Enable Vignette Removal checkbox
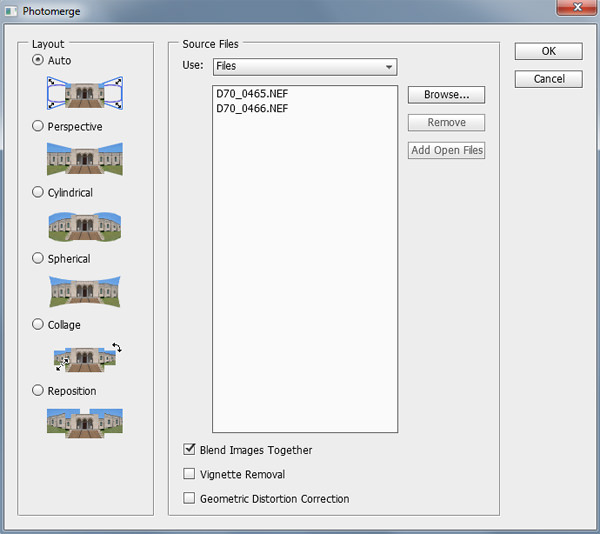Image resolution: width=600 pixels, height=534 pixels. [x=190, y=475]
